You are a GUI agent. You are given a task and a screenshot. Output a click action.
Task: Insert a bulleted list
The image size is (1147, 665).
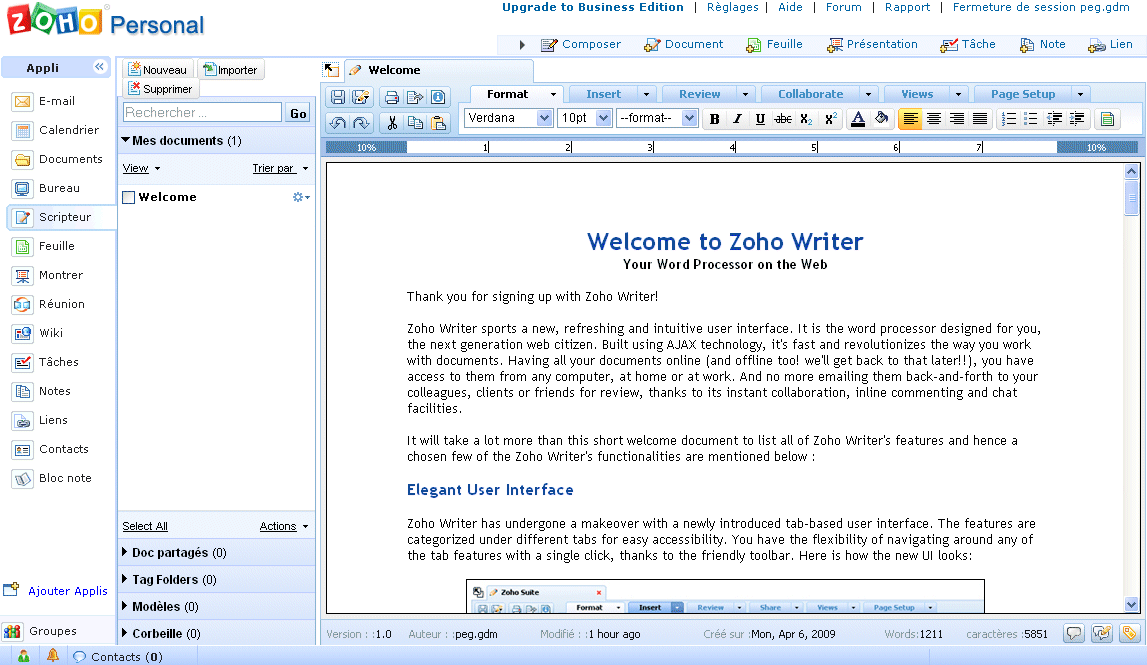click(x=1031, y=119)
